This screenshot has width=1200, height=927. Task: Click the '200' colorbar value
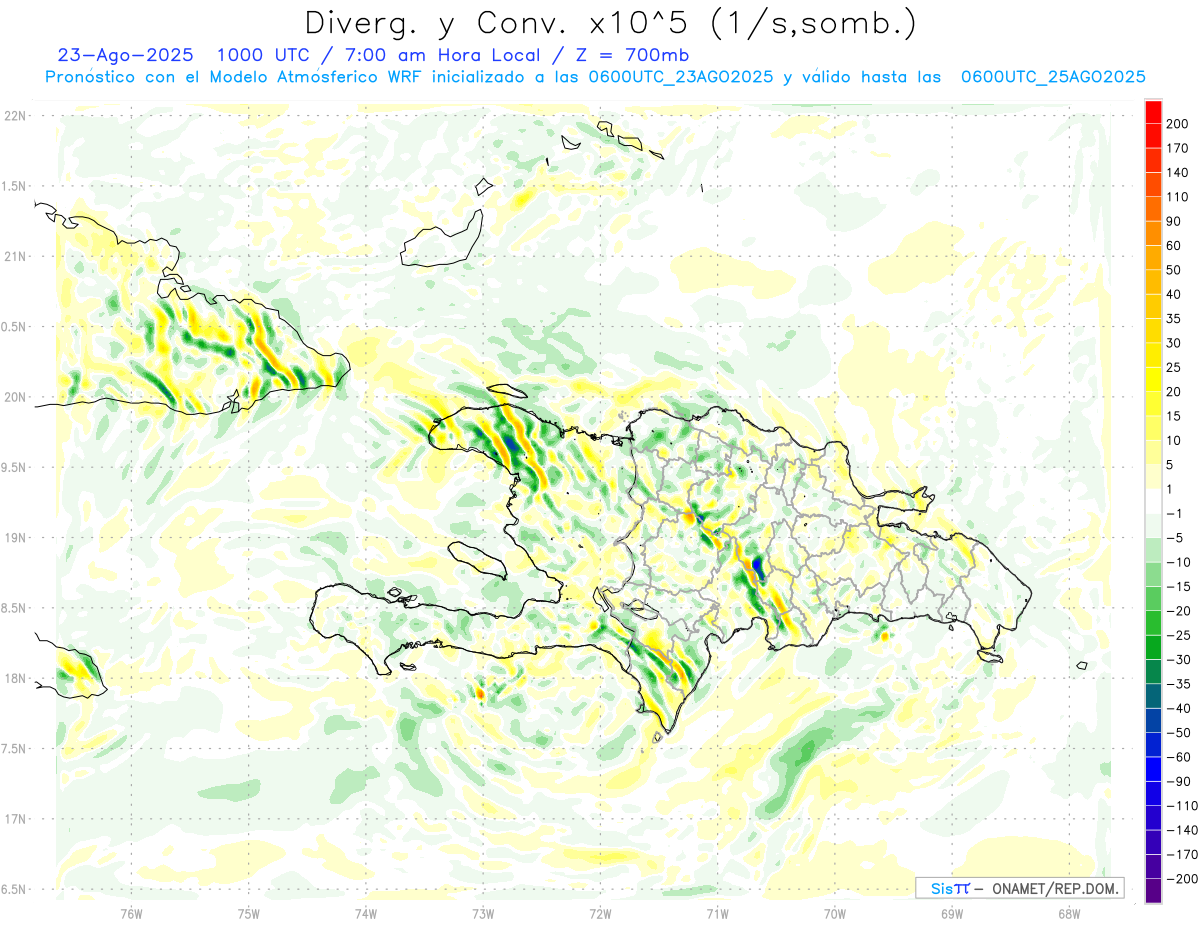1177,124
